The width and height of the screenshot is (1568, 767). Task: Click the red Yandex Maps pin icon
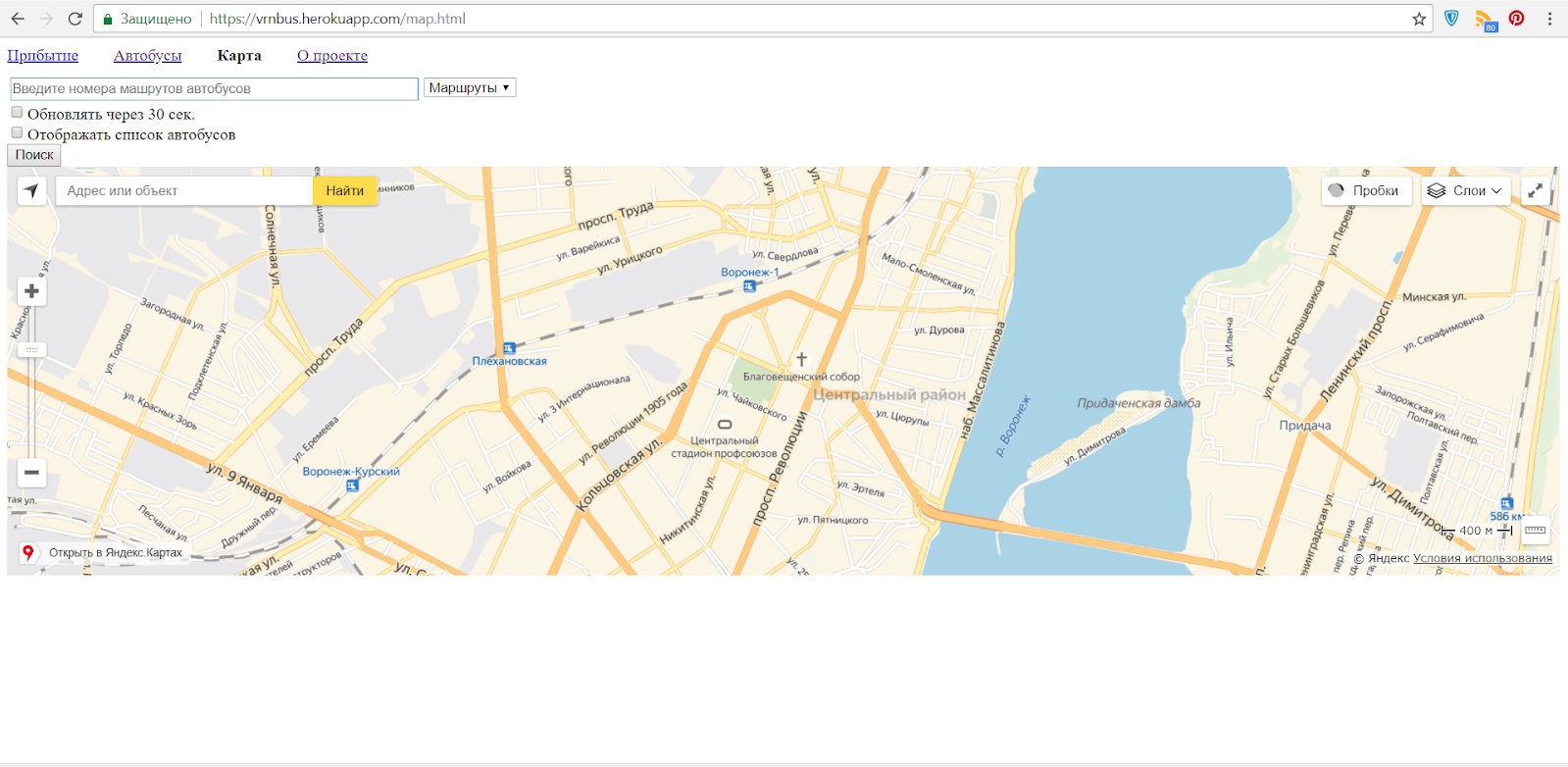[x=28, y=553]
